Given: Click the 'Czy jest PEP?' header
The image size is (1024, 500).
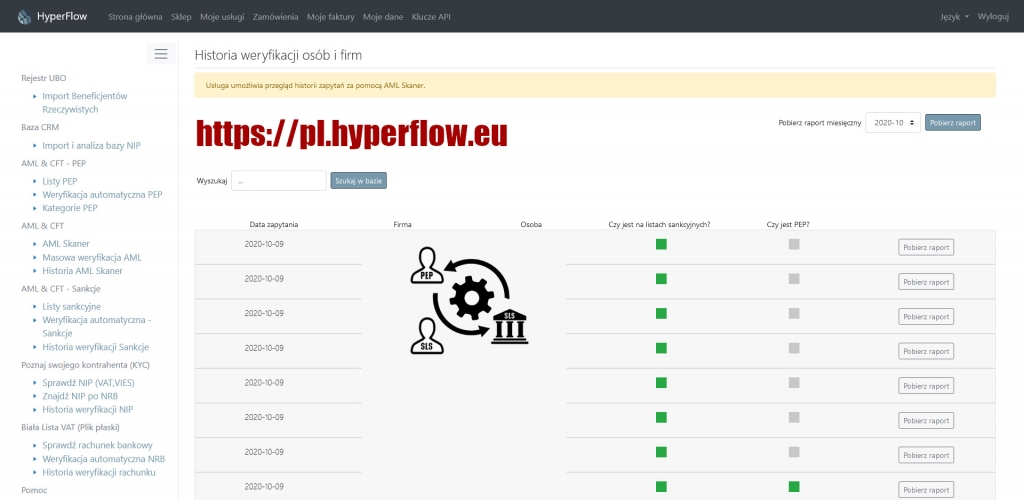Looking at the screenshot, I should click(788, 225).
